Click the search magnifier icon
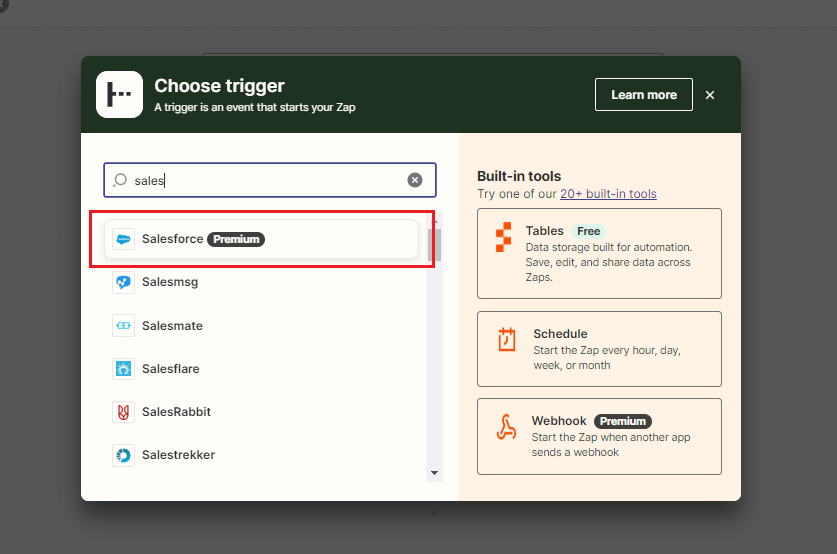 tap(120, 180)
